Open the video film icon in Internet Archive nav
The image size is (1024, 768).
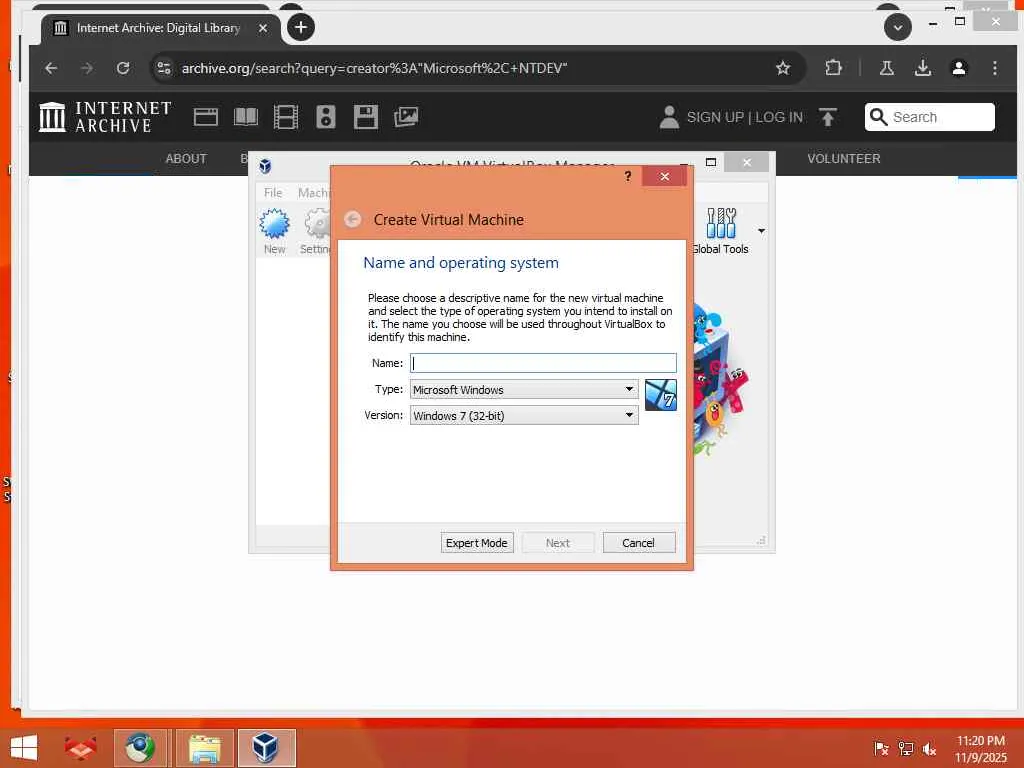[x=286, y=118]
